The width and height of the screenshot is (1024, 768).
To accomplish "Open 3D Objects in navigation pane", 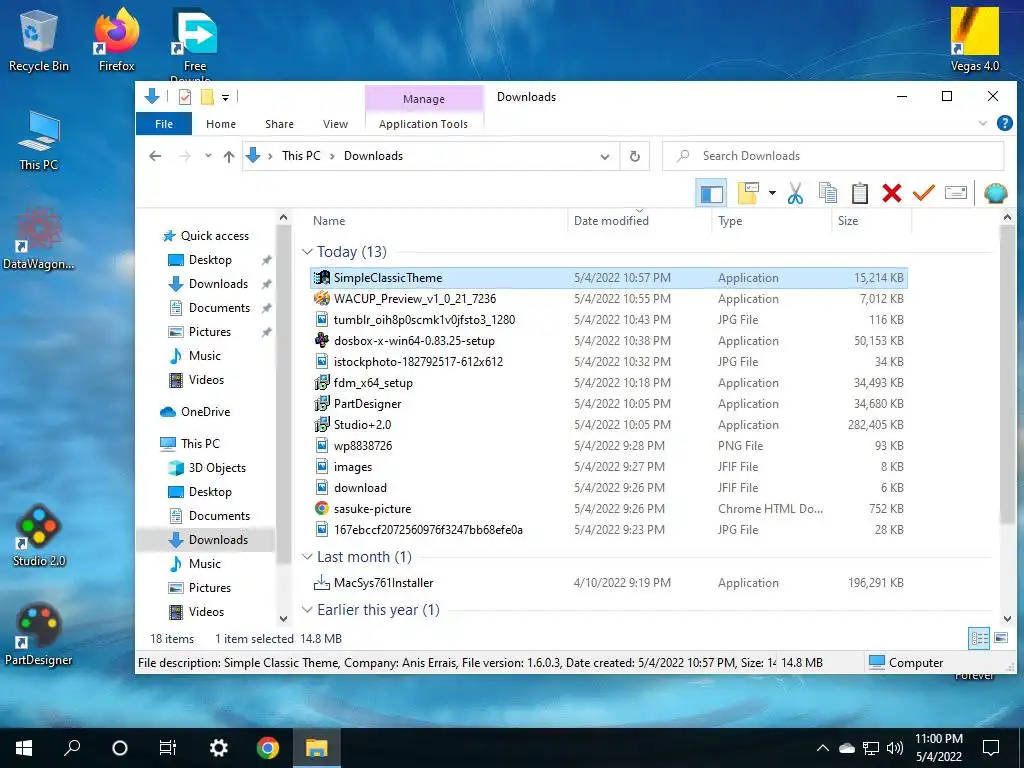I will (217, 468).
